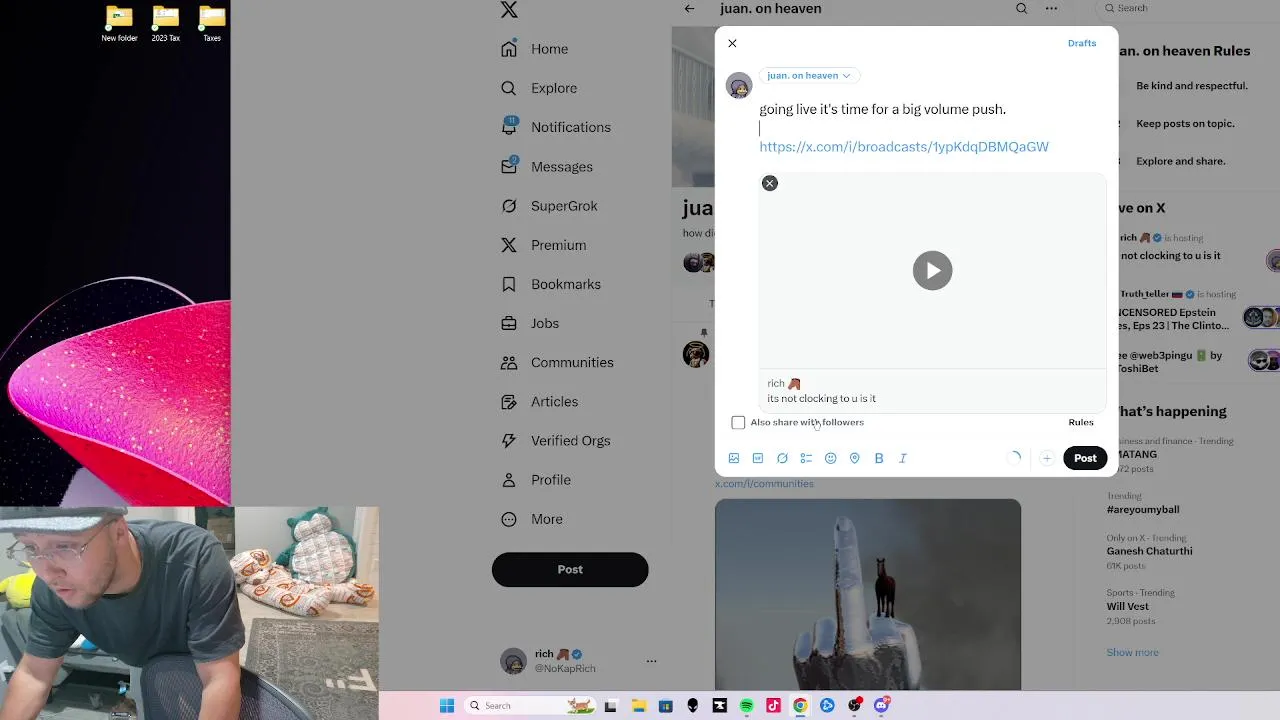
Task: Open community Rules link in composer
Action: coord(1081,422)
